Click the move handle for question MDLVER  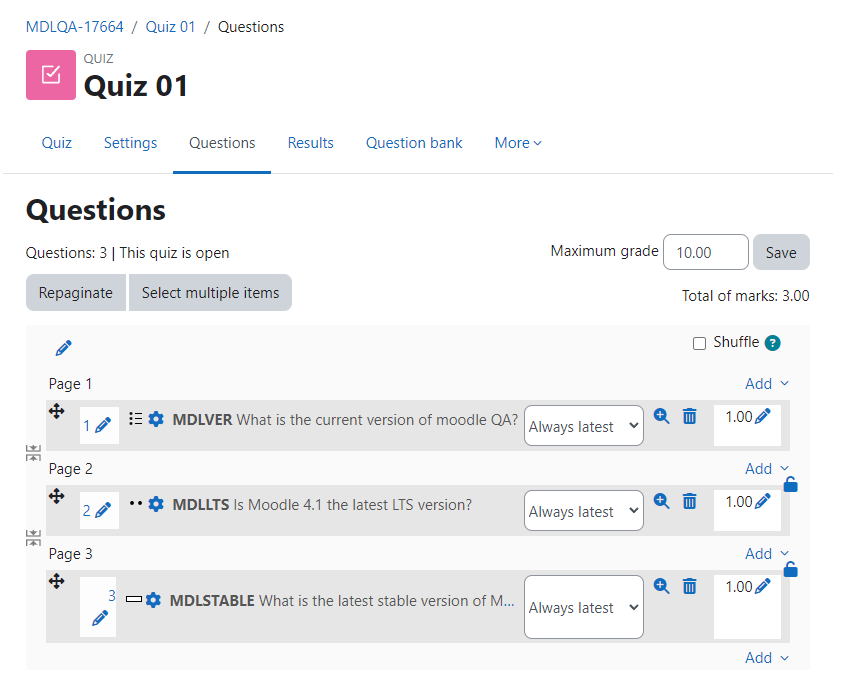click(x=56, y=411)
